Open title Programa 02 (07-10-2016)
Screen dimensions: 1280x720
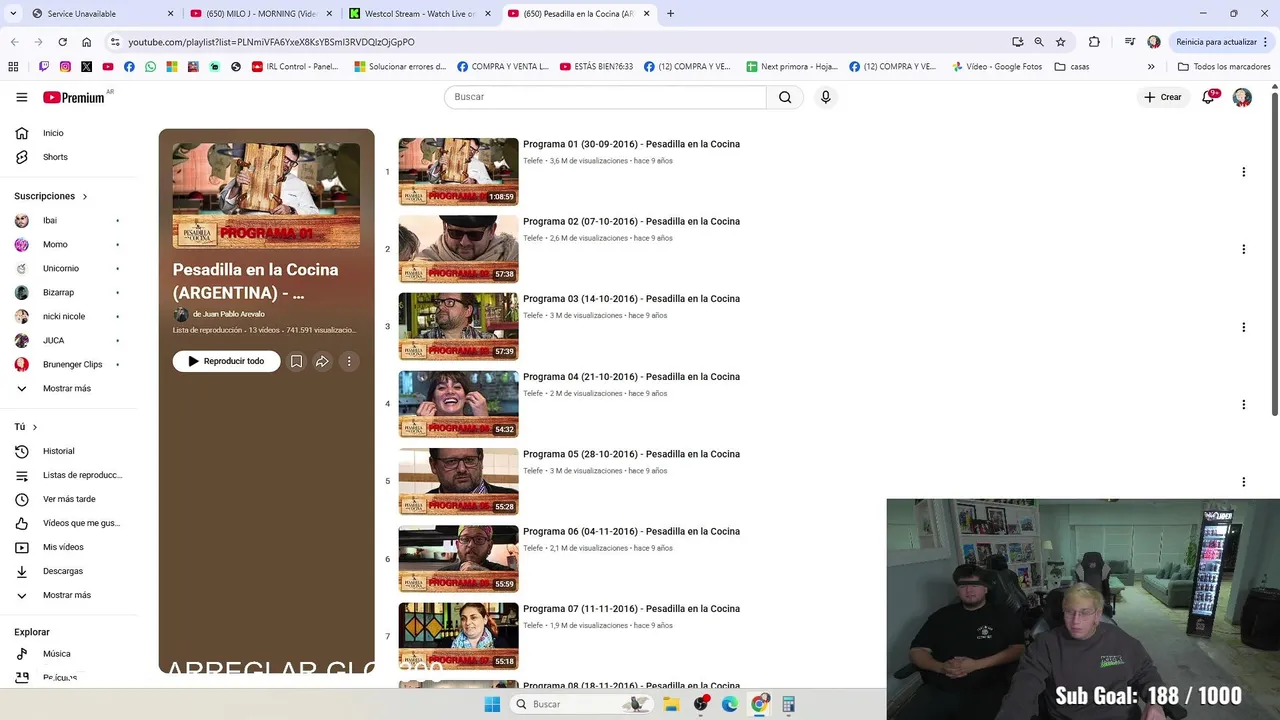(631, 221)
